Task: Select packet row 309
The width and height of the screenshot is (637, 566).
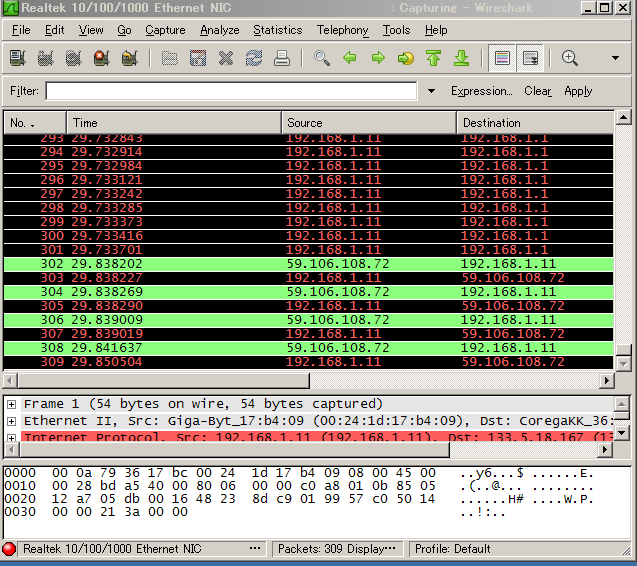Action: point(308,362)
